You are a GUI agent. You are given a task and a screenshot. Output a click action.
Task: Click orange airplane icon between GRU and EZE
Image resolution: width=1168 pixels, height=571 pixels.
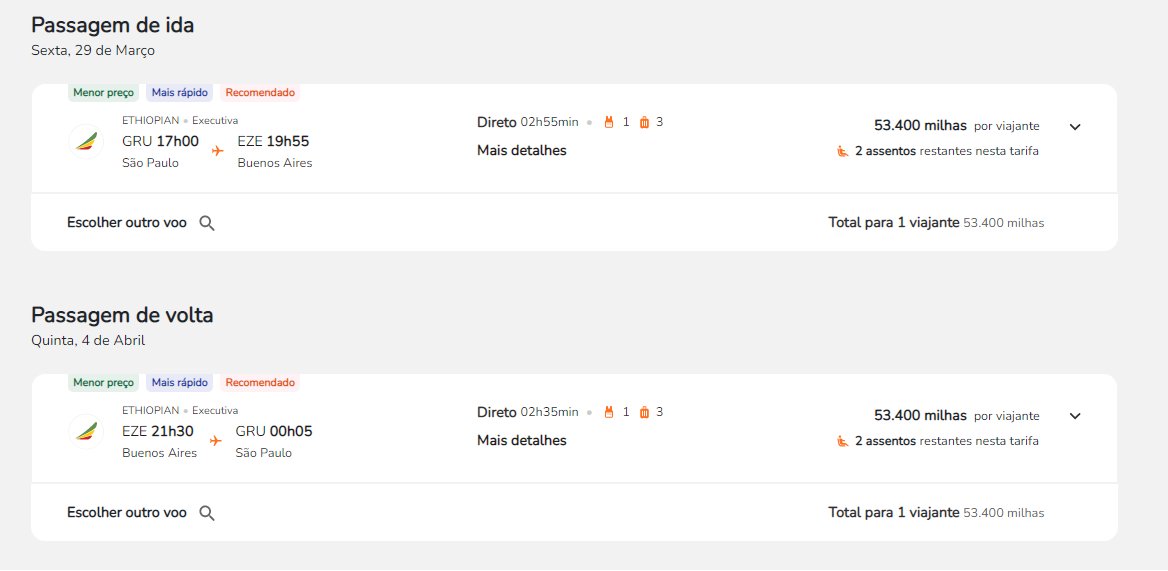[218, 151]
